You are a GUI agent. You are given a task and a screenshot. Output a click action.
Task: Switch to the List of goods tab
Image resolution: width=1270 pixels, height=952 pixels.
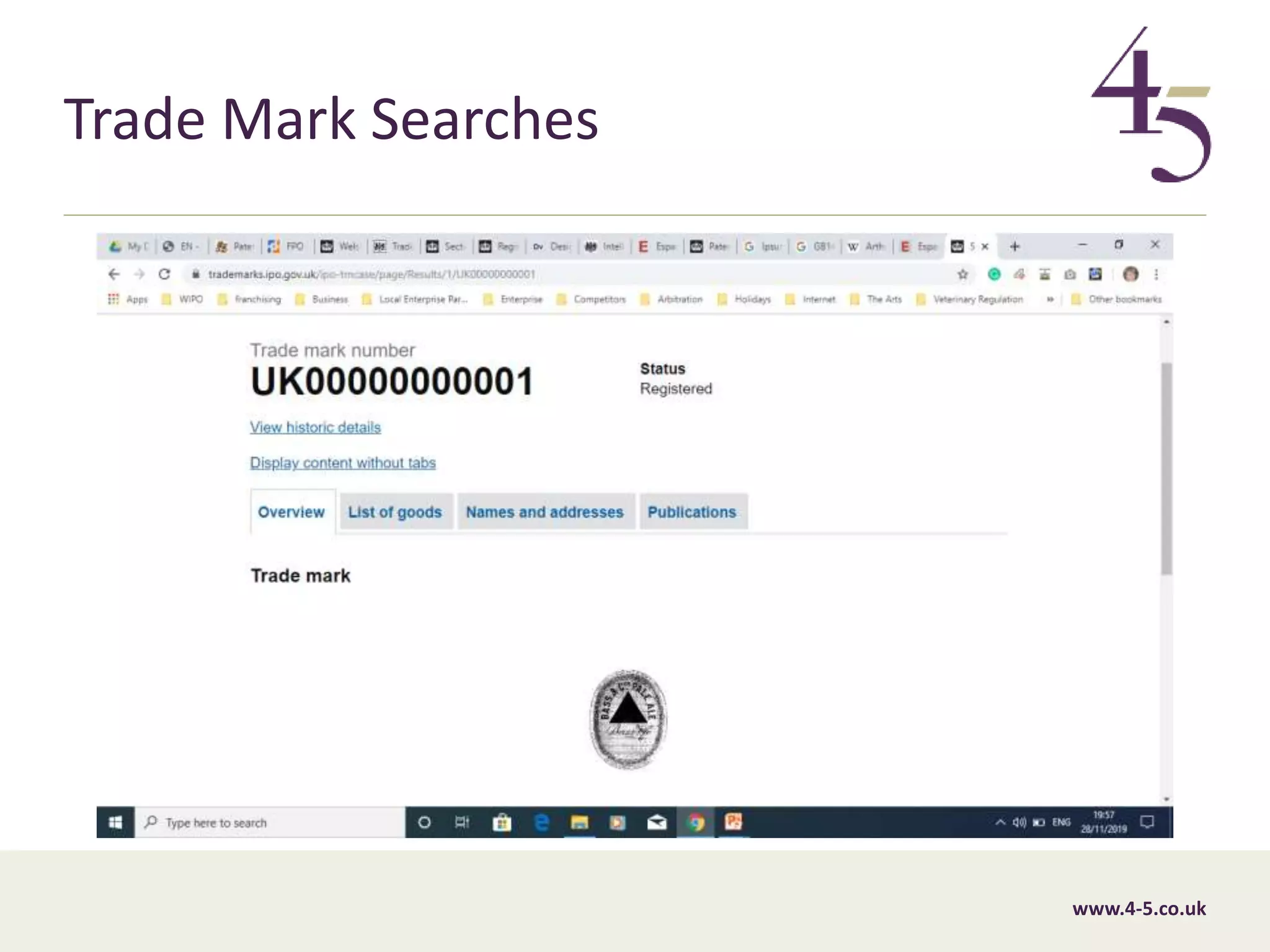tap(396, 512)
